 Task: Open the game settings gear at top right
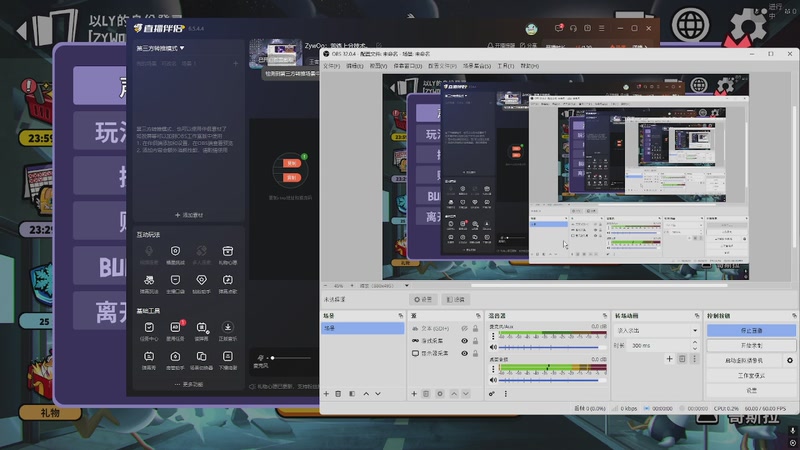pos(748,26)
